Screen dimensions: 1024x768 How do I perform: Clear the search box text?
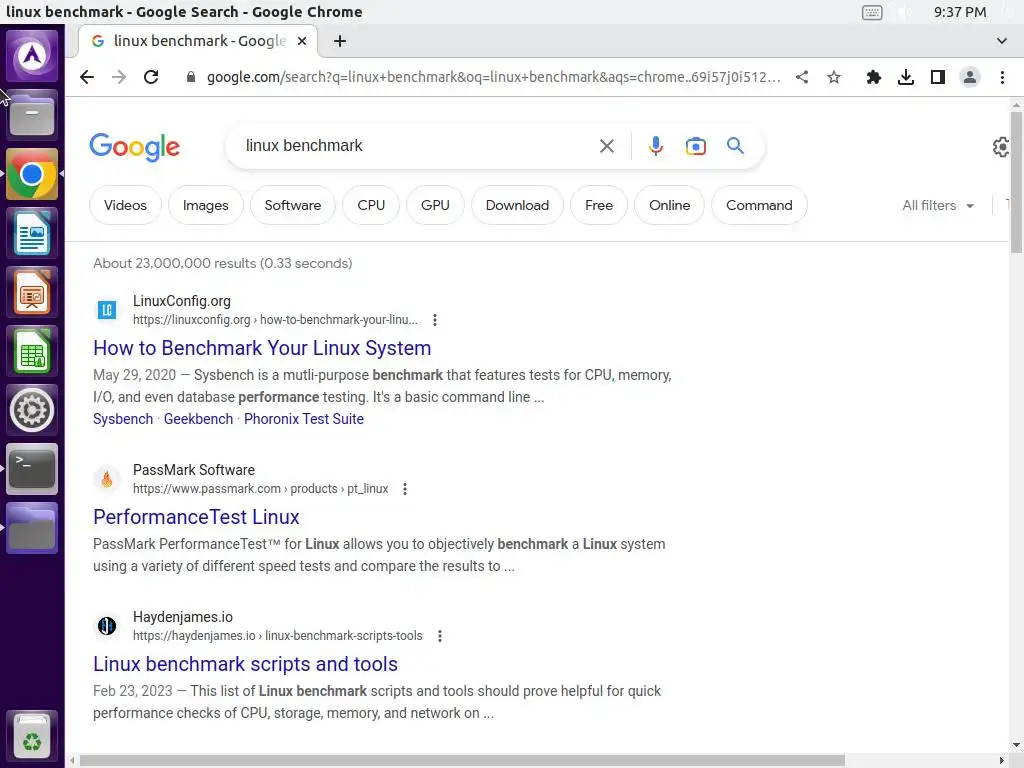(607, 146)
